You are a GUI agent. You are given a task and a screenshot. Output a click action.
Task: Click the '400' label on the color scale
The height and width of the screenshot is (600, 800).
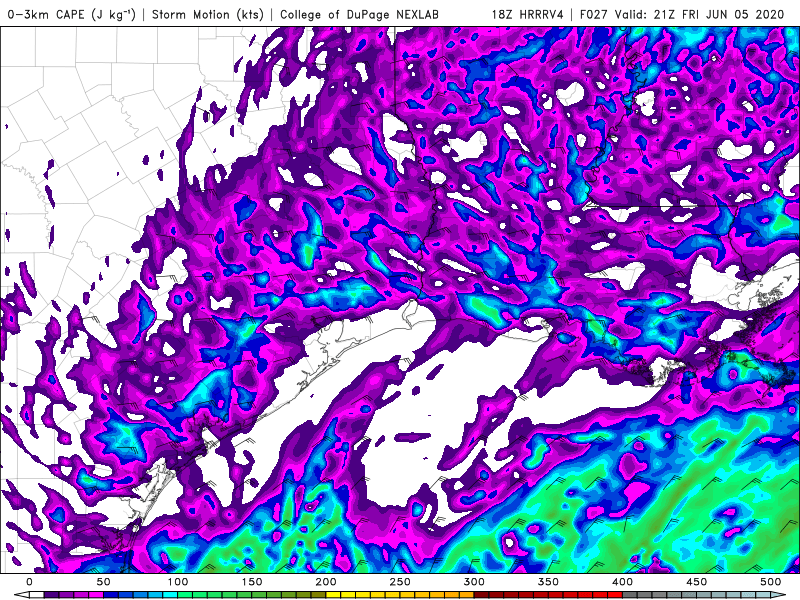[622, 582]
